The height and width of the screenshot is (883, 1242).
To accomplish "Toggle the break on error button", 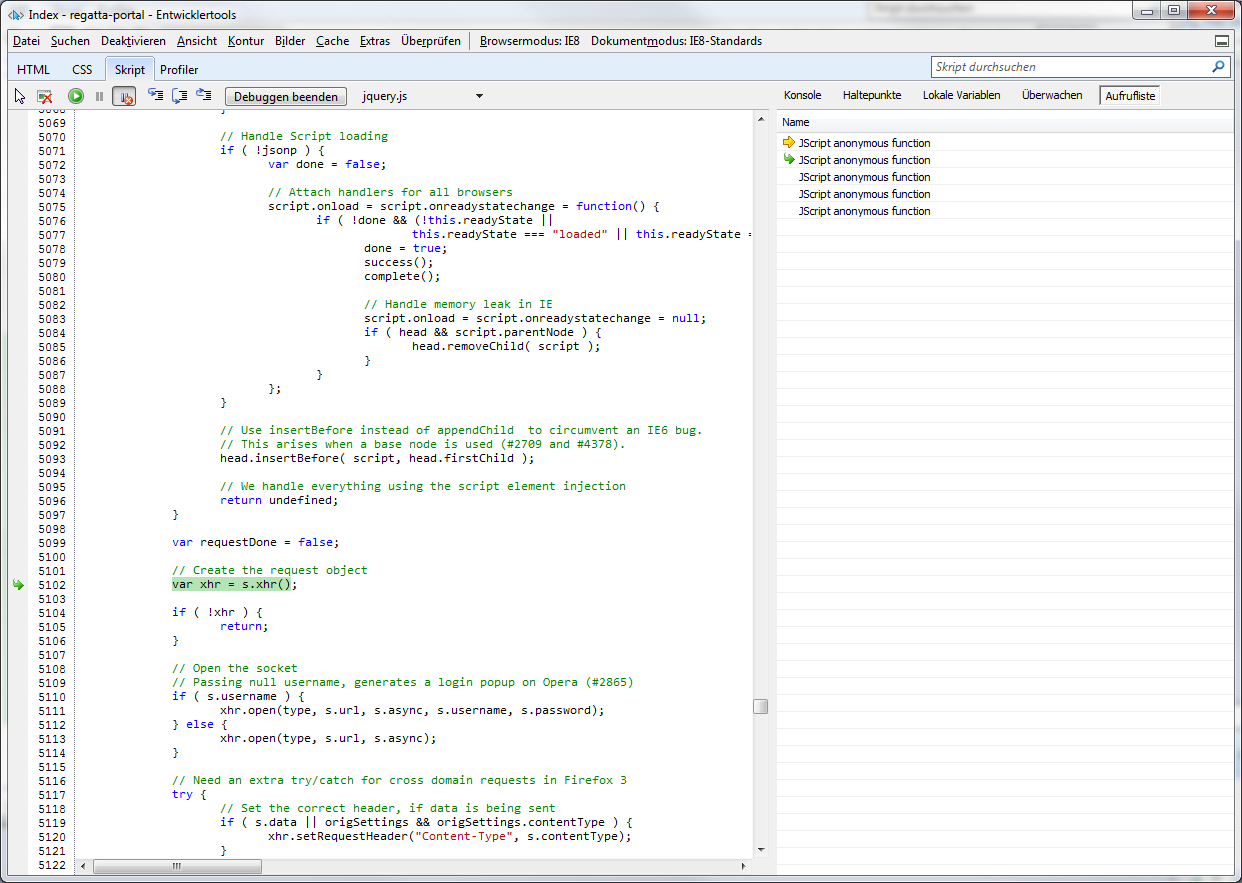I will pyautogui.click(x=124, y=96).
